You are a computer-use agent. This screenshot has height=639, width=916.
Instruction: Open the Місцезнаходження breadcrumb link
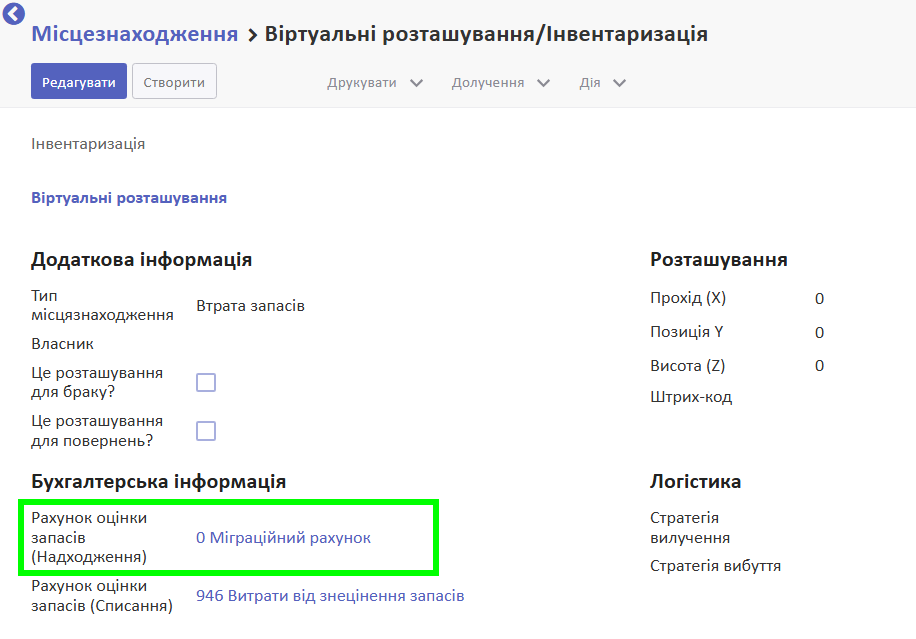point(134,34)
